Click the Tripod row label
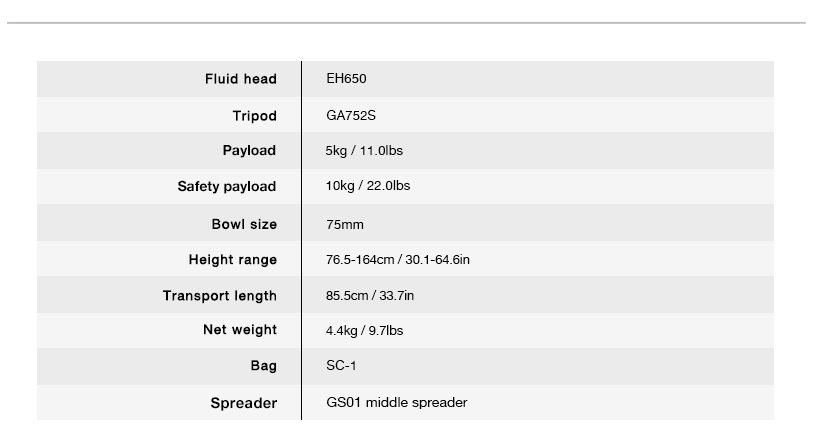Viewport: 817px width, 439px height. point(254,116)
